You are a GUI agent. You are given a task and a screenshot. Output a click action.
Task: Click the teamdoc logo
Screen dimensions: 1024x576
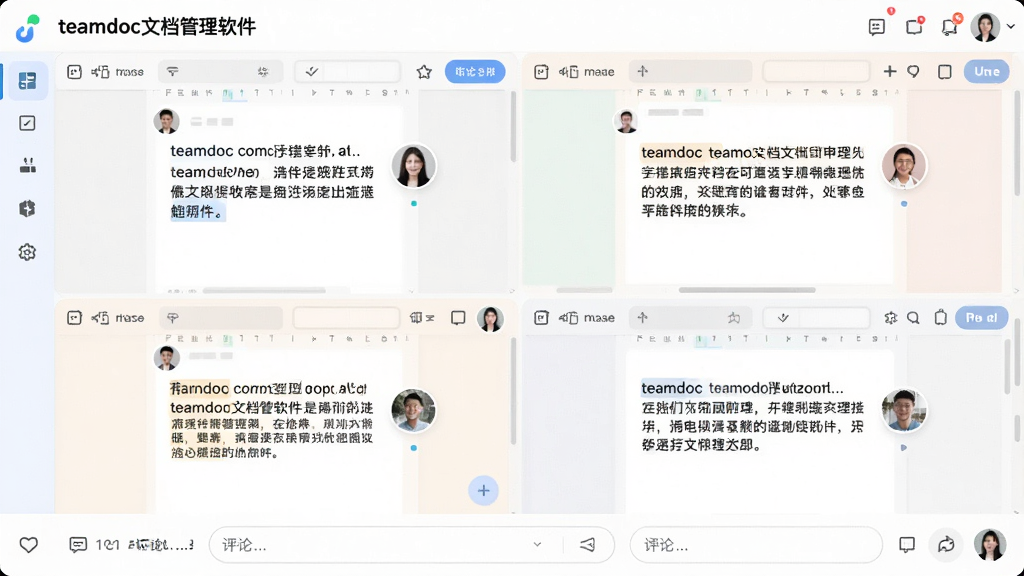28,28
